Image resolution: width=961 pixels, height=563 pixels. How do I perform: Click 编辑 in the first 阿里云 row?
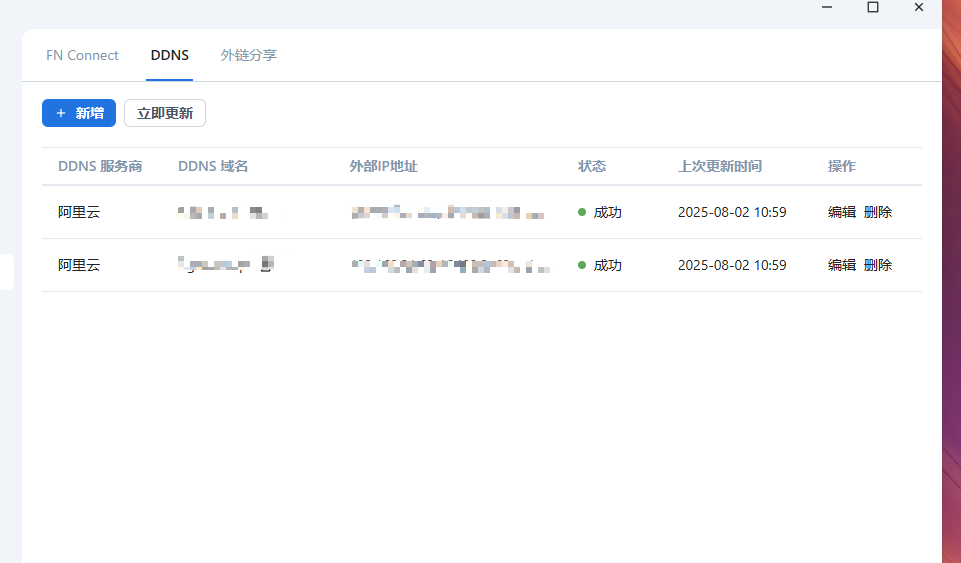tap(841, 212)
